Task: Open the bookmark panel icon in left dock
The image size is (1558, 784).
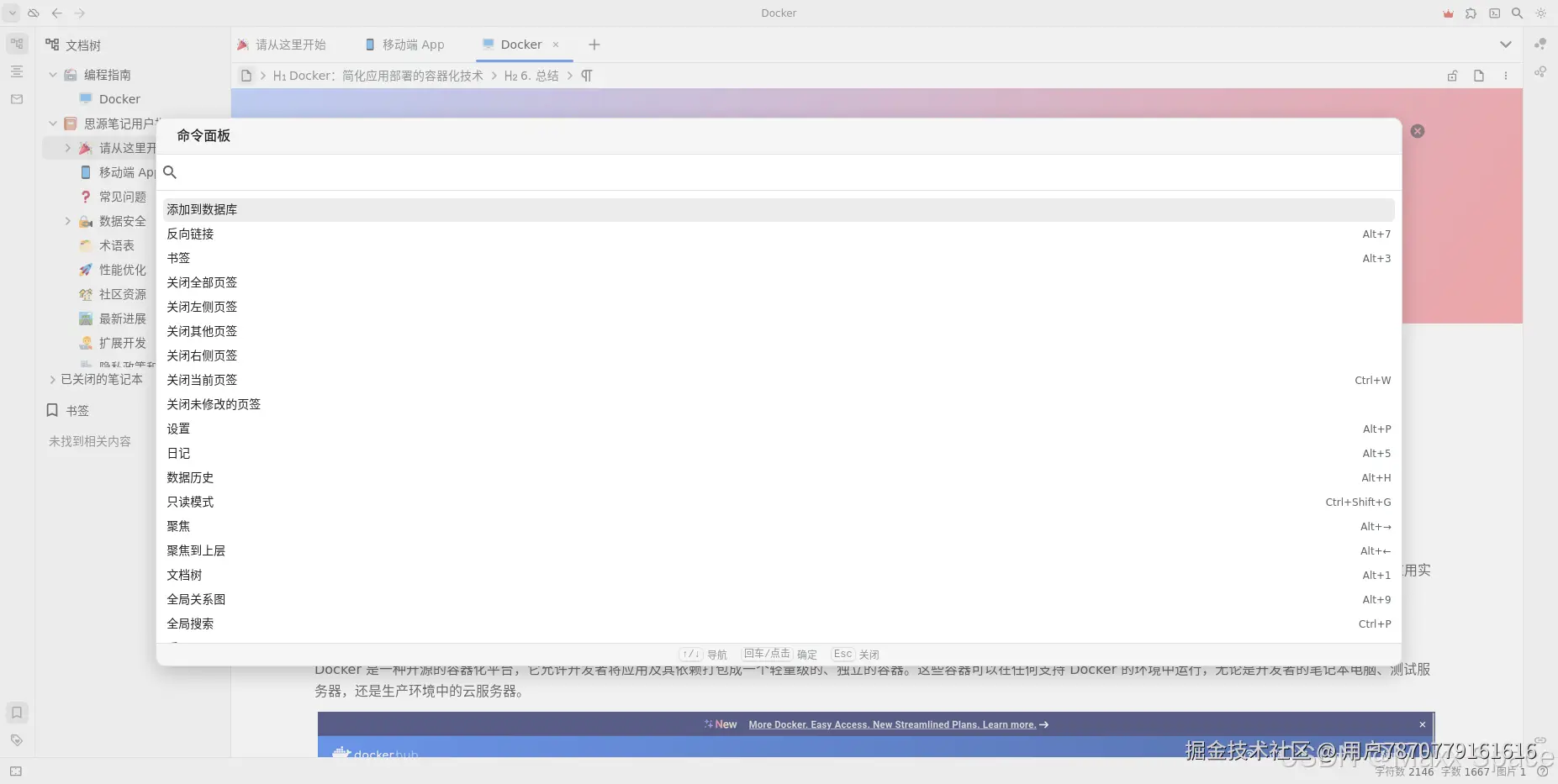Action: point(17,713)
